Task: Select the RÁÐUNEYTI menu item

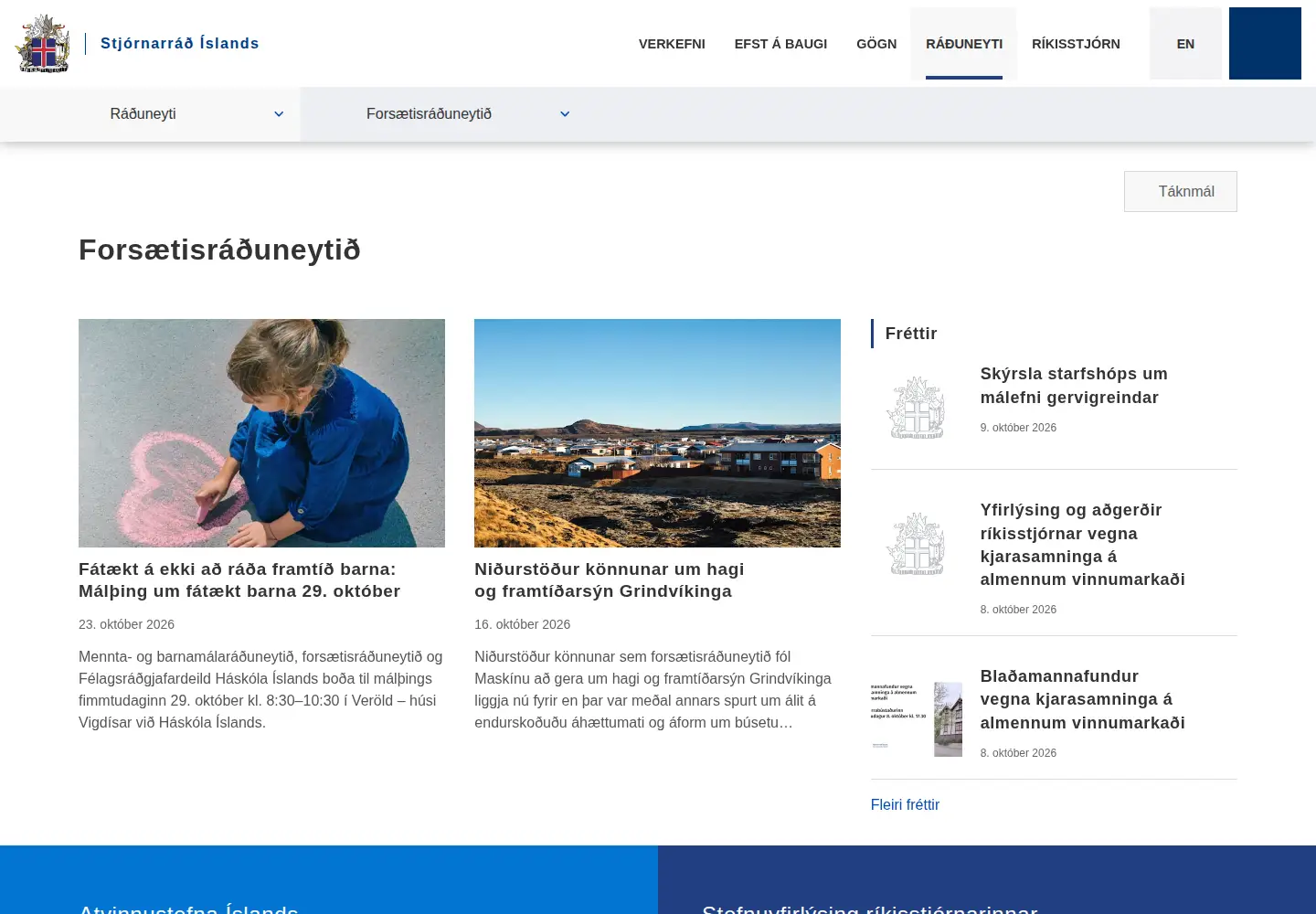Action: (x=964, y=44)
